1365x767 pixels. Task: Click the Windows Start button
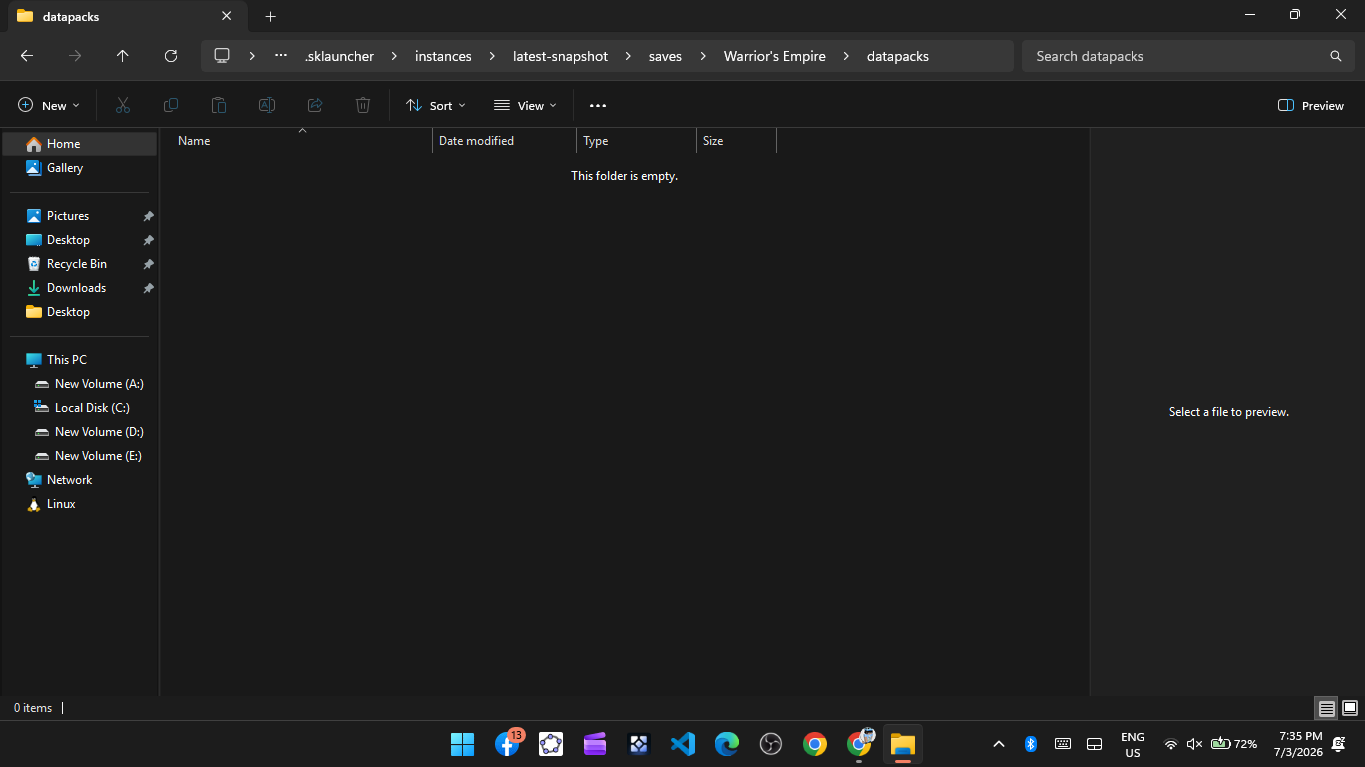463,743
